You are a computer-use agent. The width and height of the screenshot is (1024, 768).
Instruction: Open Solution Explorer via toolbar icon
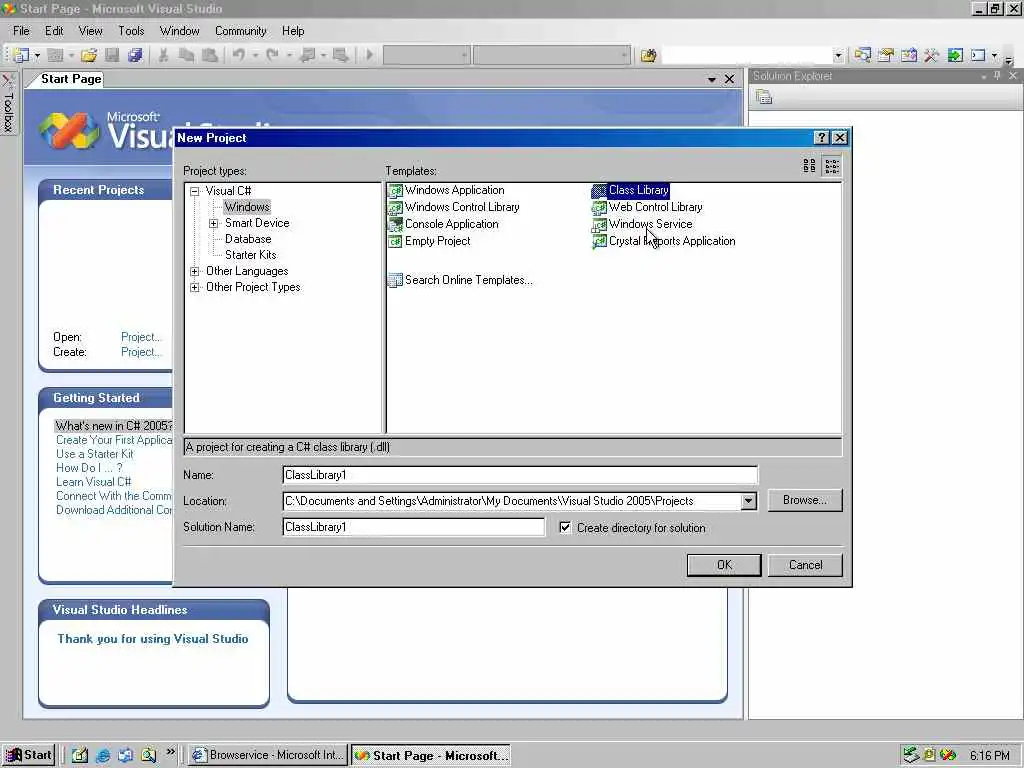[862, 56]
